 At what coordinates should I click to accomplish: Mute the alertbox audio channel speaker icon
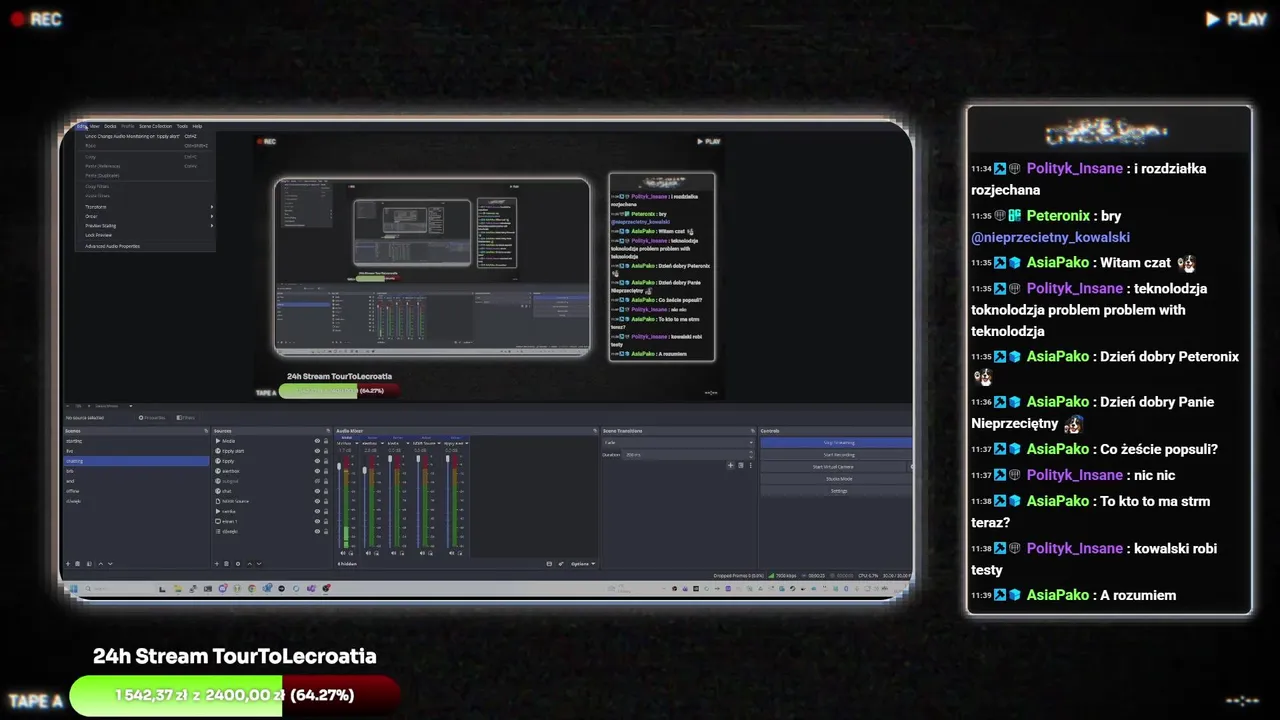click(368, 553)
